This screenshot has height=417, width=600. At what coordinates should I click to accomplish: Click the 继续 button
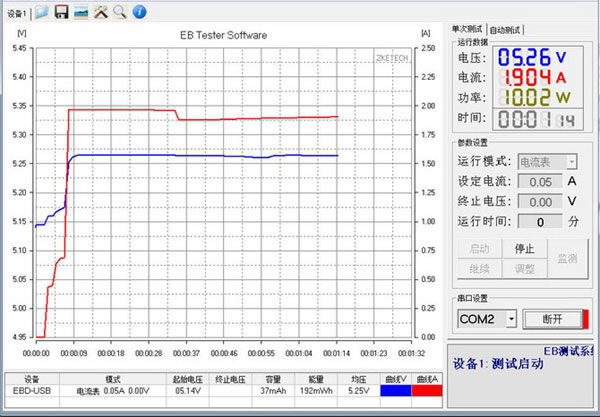pyautogui.click(x=479, y=269)
